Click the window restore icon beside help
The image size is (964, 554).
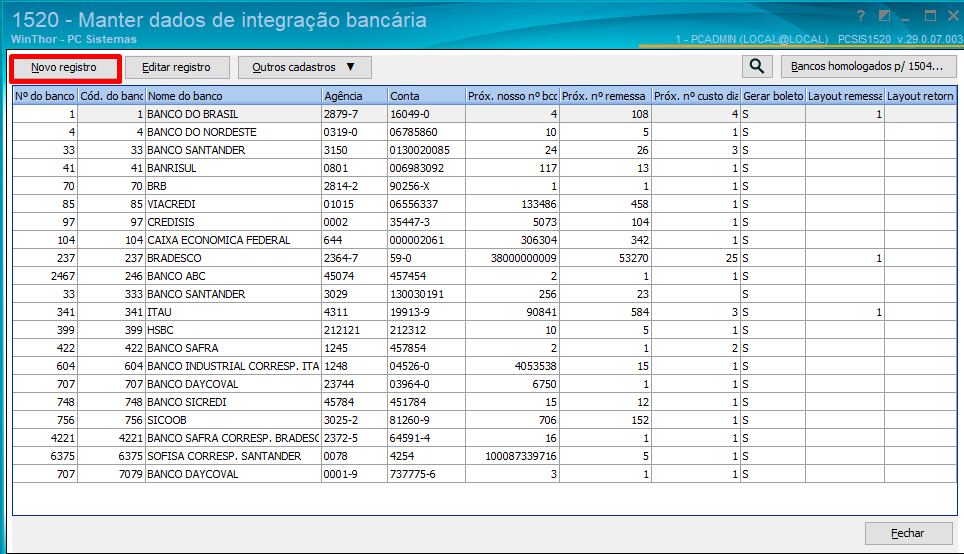point(884,16)
